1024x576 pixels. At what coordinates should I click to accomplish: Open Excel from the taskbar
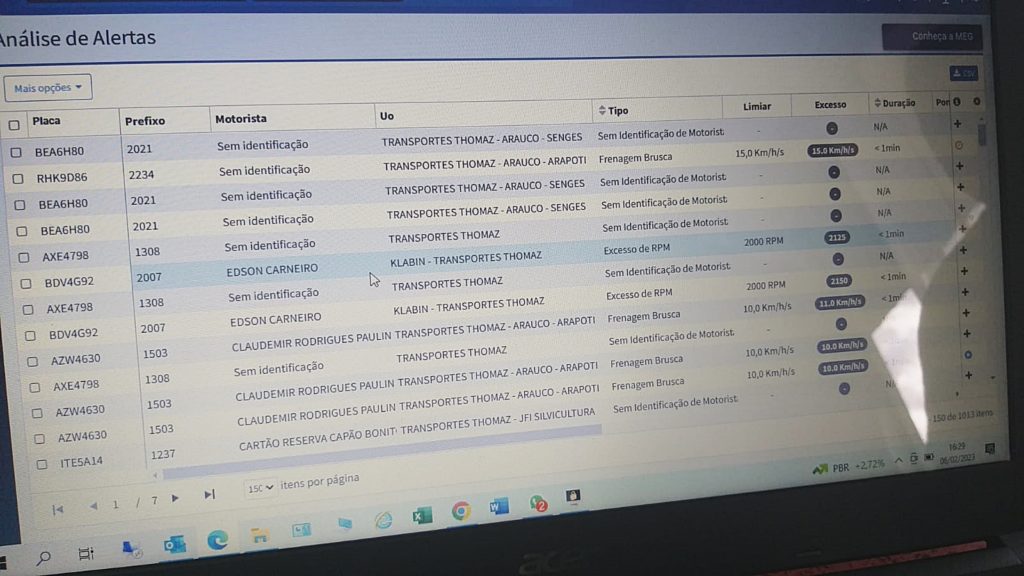coord(421,515)
